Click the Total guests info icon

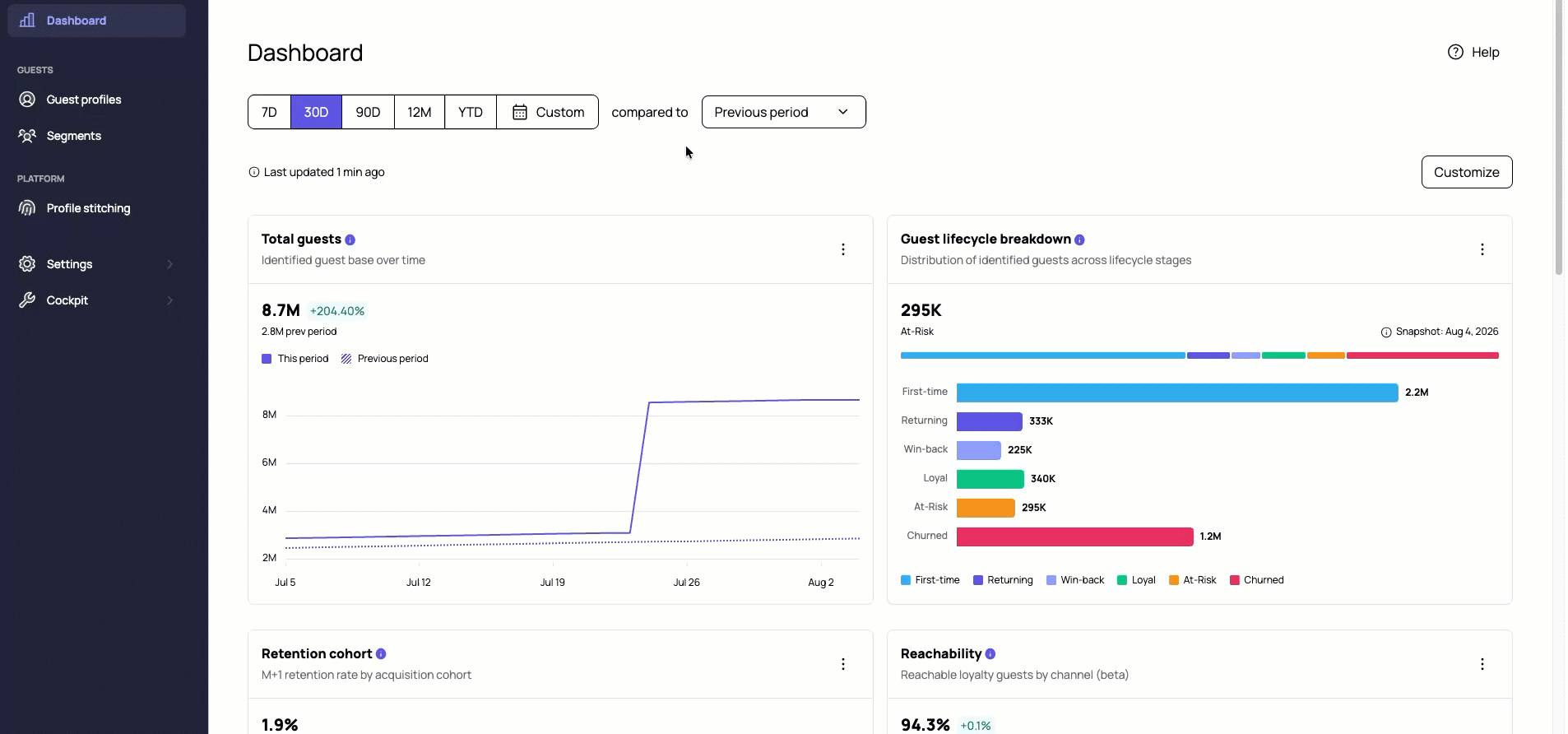click(x=350, y=239)
